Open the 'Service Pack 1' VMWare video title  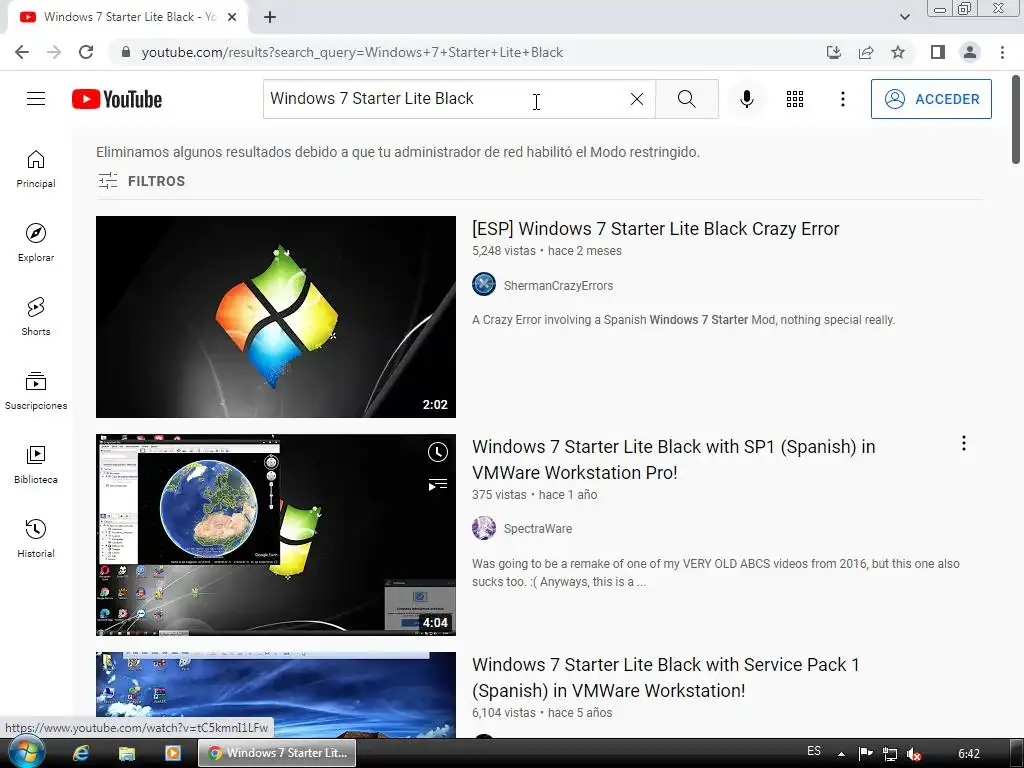tap(665, 677)
